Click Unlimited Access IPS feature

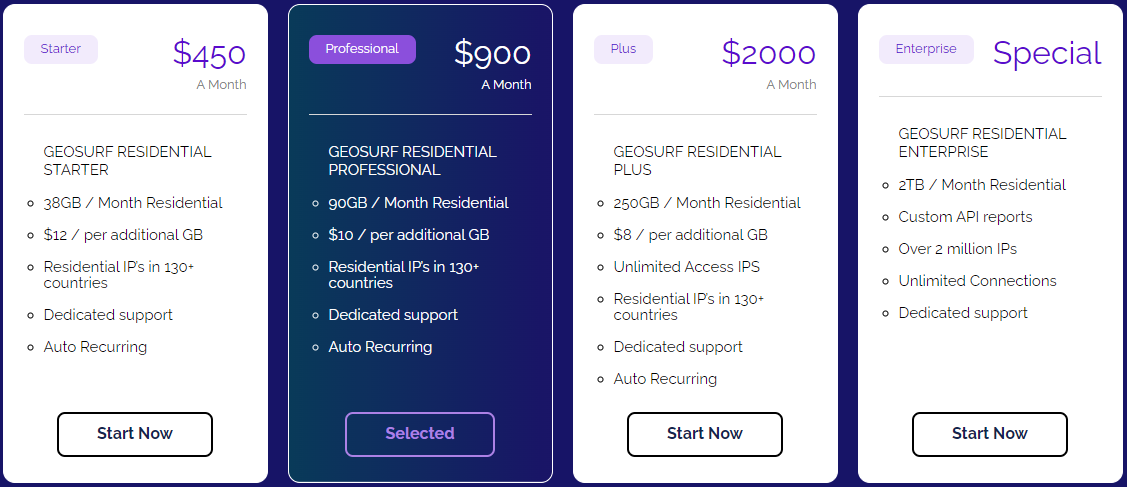click(686, 266)
